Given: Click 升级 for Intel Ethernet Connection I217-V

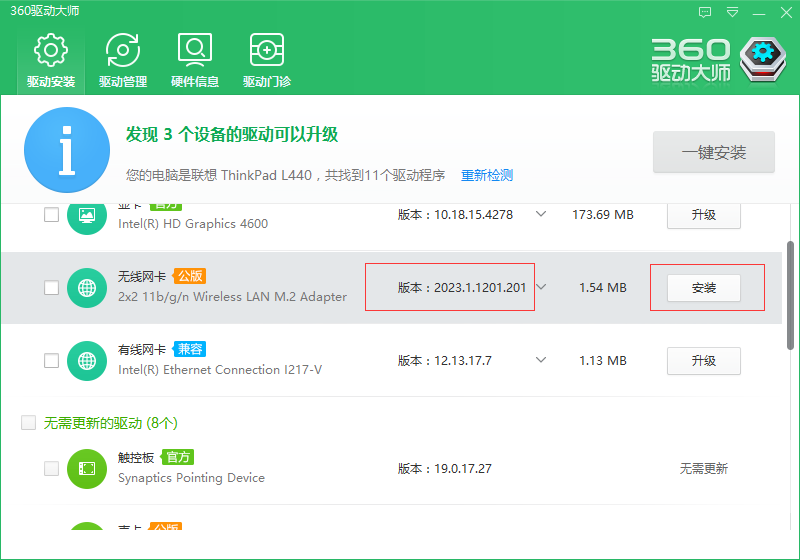Looking at the screenshot, I should click(704, 361).
